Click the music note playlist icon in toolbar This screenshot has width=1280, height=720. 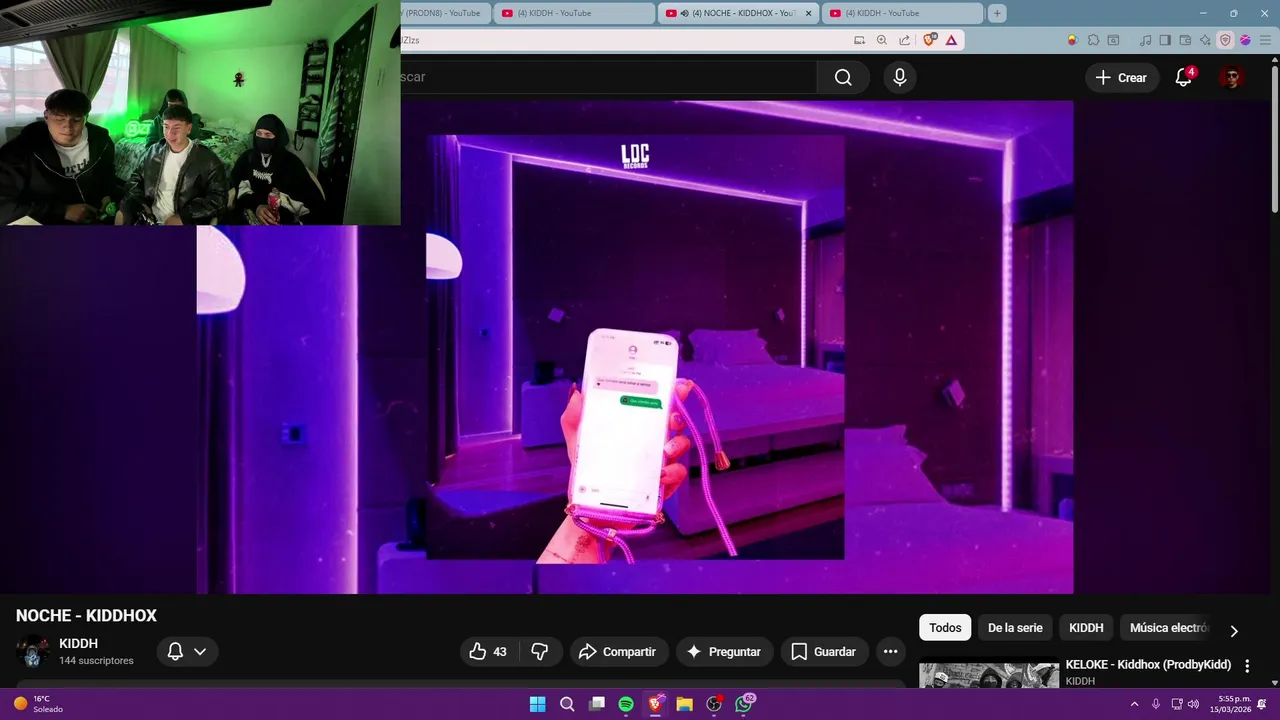1145,40
